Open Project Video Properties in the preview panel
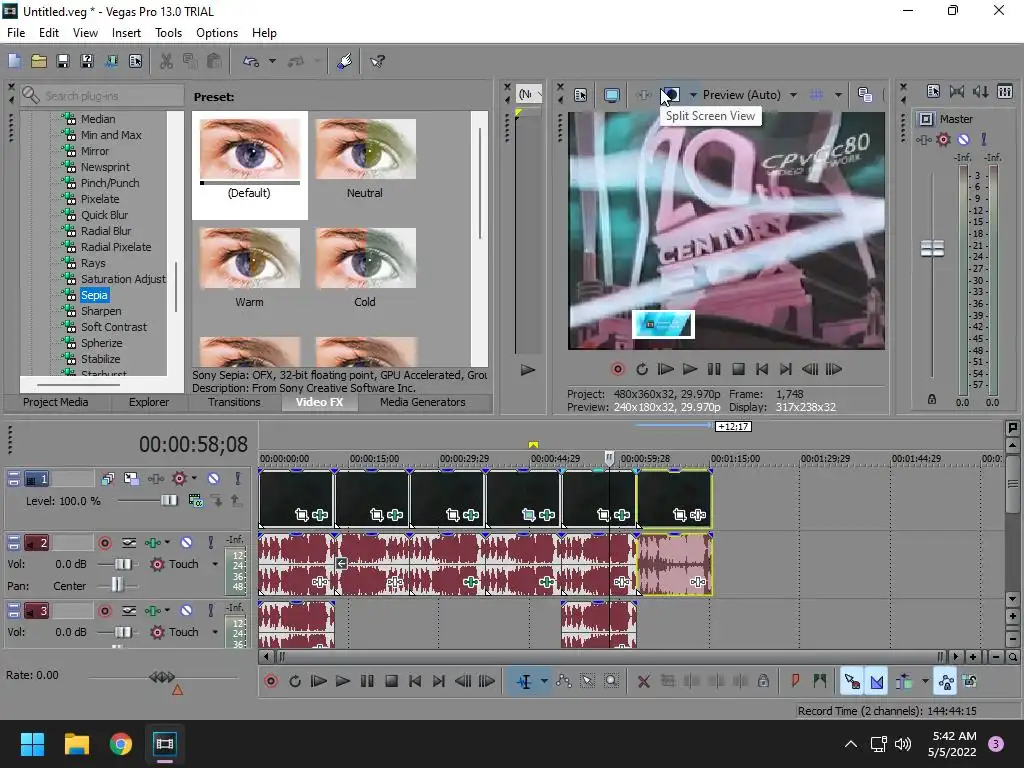 [x=580, y=95]
